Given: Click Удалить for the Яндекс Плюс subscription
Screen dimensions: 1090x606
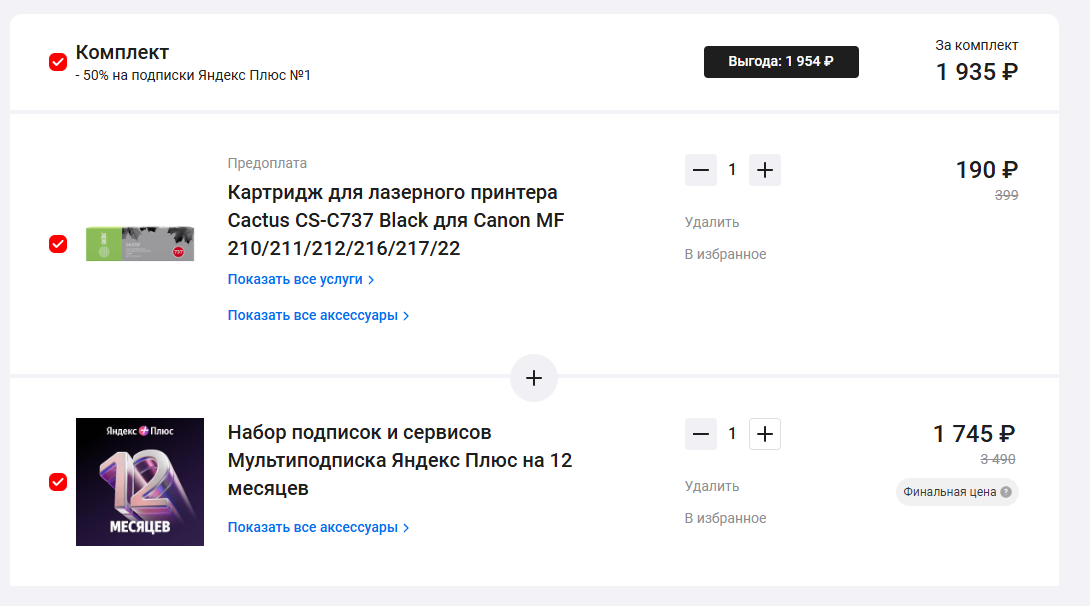Looking at the screenshot, I should tap(712, 486).
